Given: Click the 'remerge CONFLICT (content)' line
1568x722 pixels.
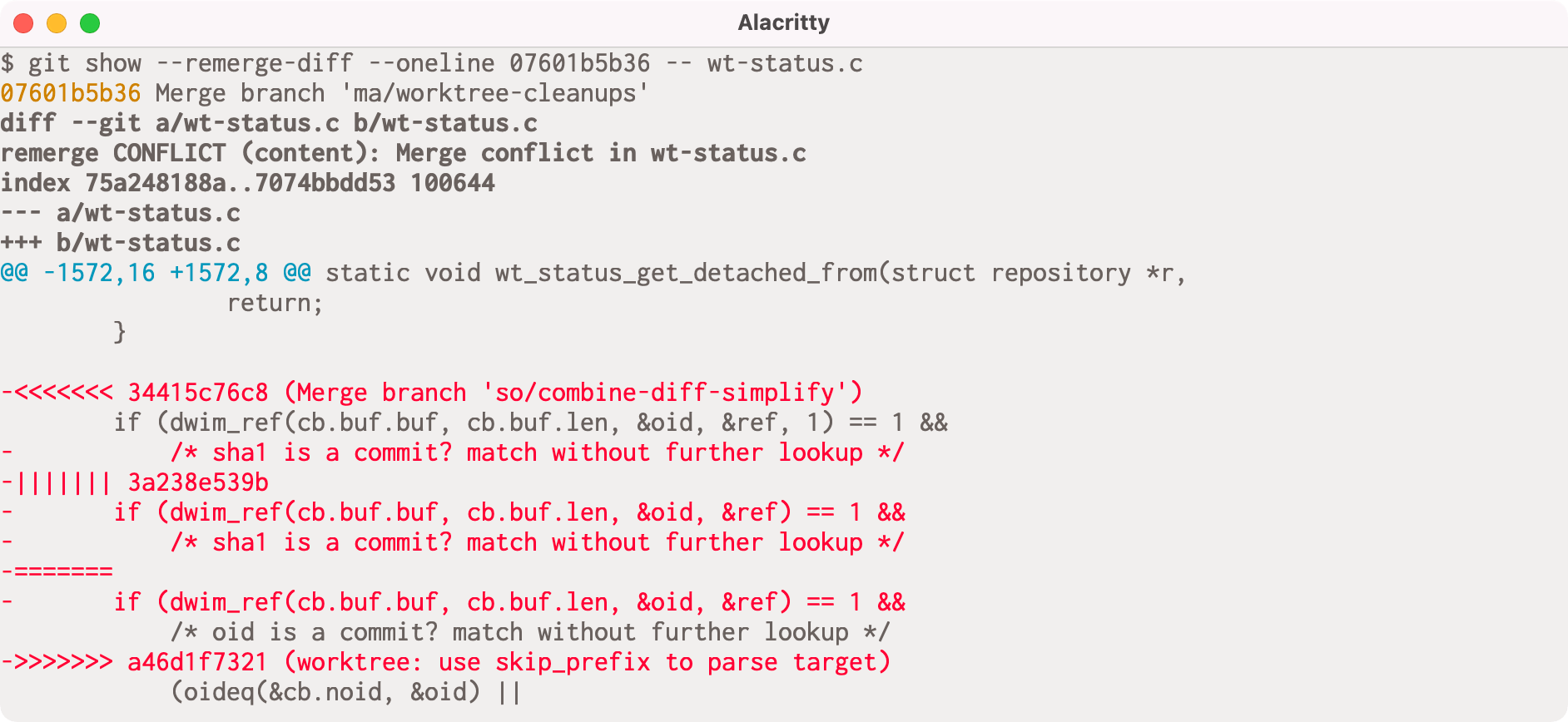Looking at the screenshot, I should pos(403,153).
